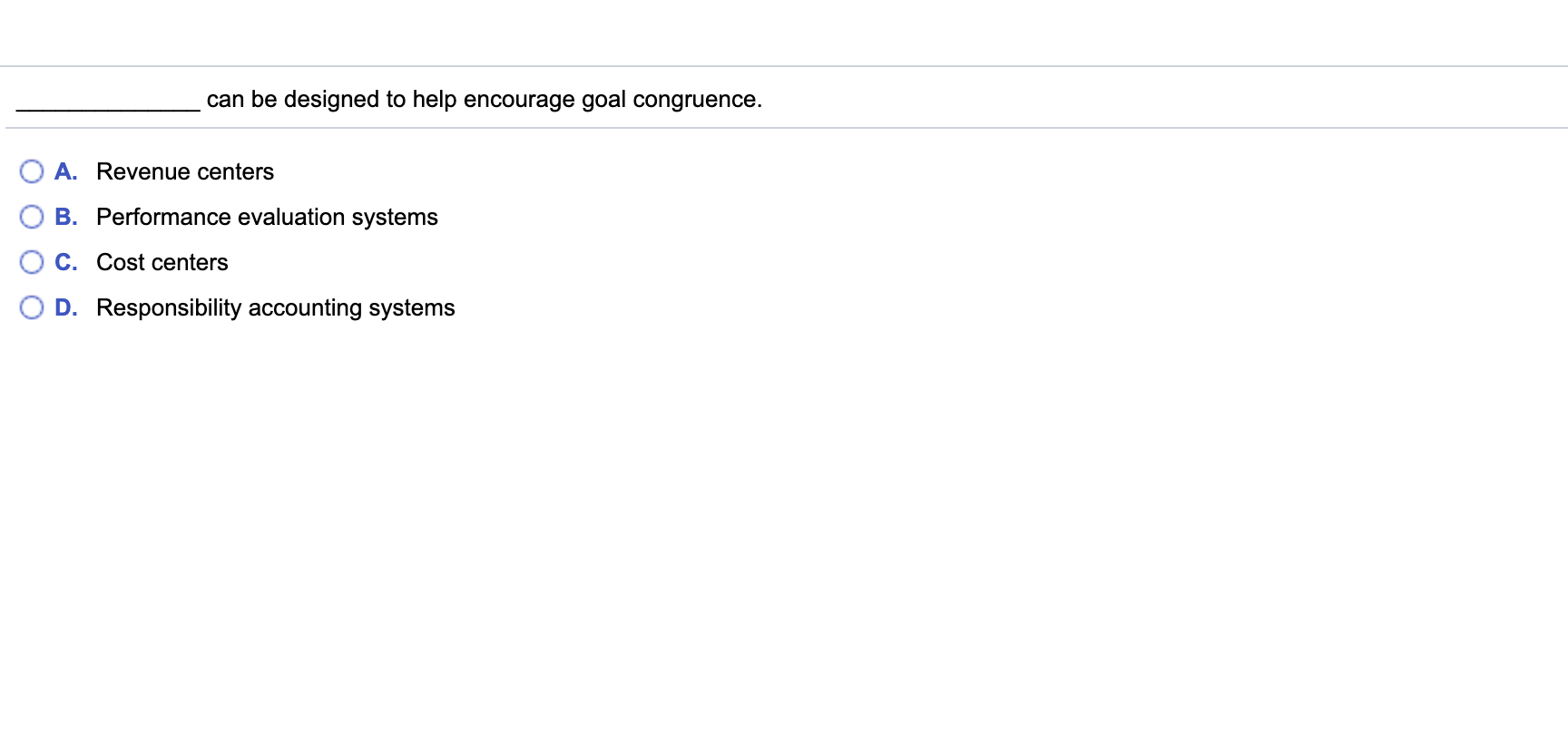Image resolution: width=1568 pixels, height=740 pixels.
Task: Click the 'Cost centers' answer text
Action: click(162, 261)
